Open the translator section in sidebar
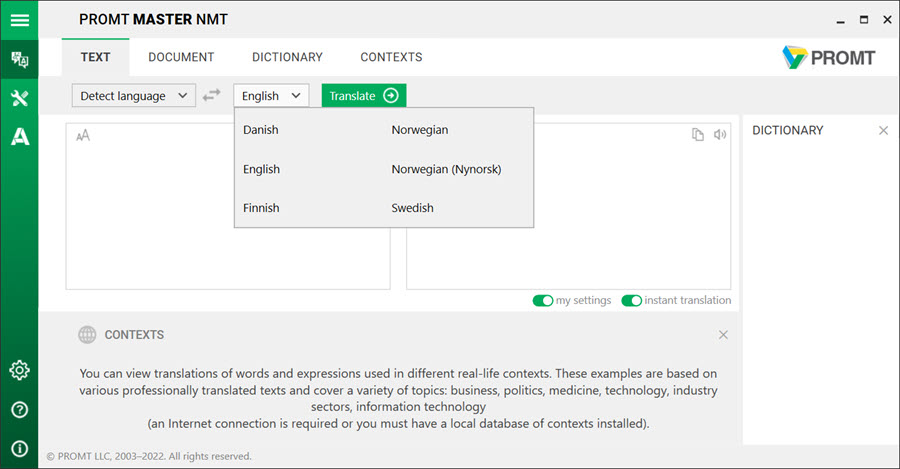Viewport: 900px width, 469px height. click(20, 59)
